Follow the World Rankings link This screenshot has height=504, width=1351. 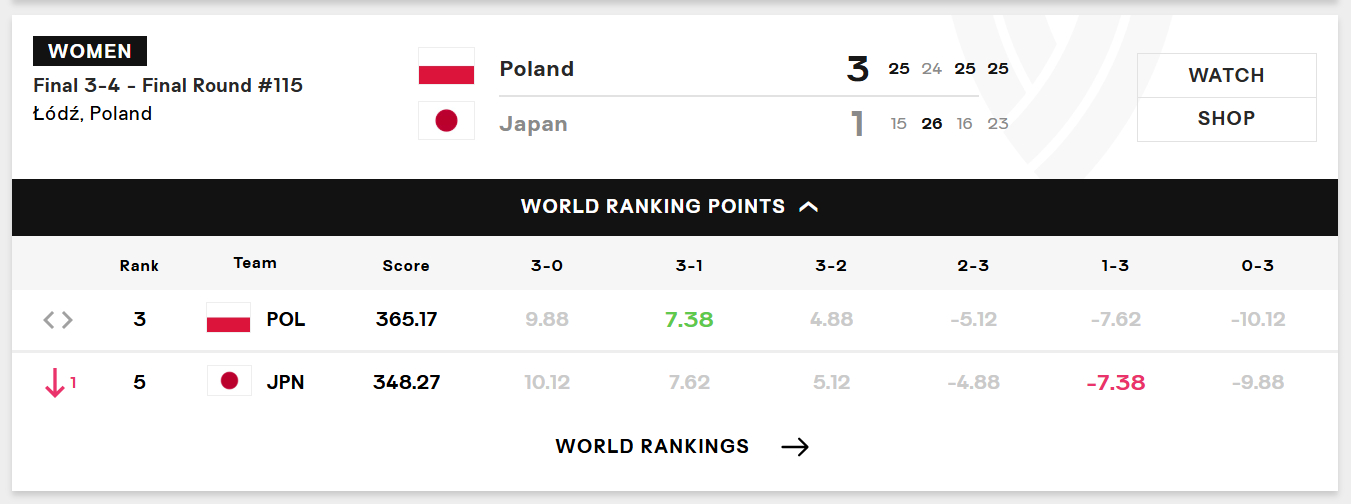pos(652,447)
